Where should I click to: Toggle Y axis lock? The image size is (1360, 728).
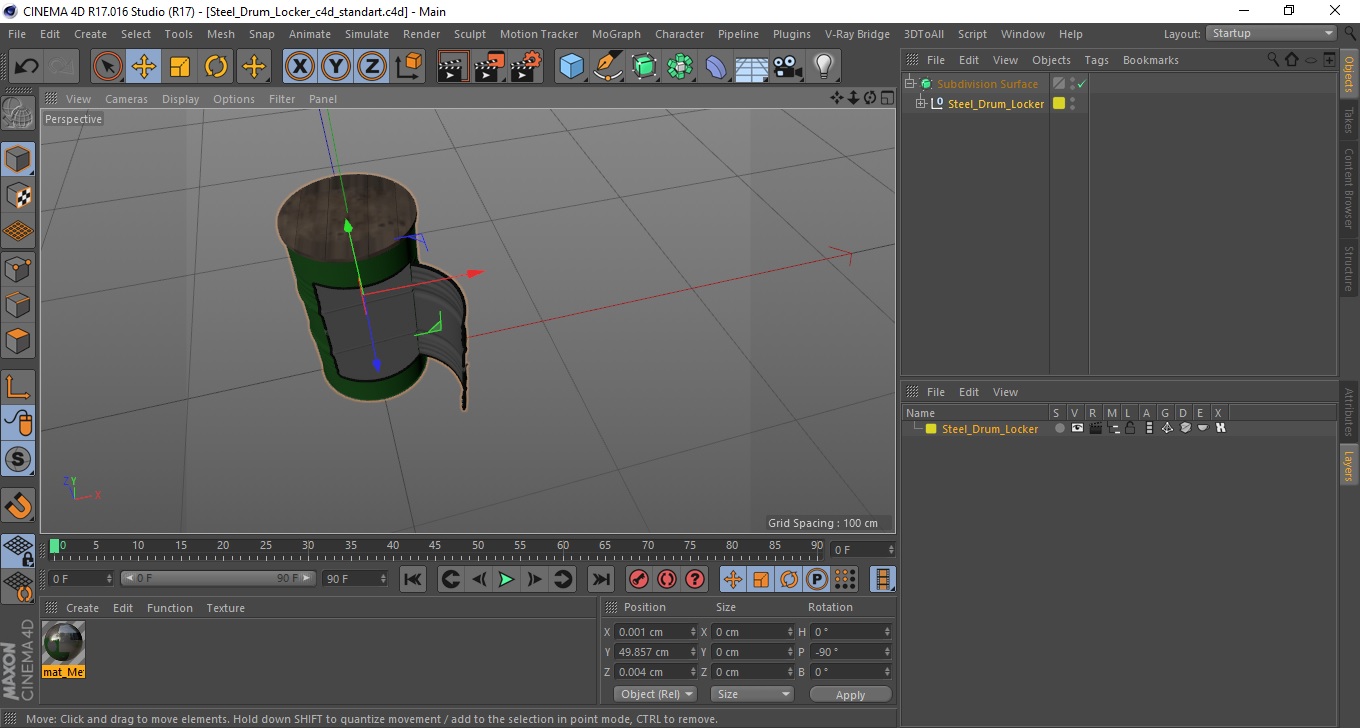pos(336,67)
